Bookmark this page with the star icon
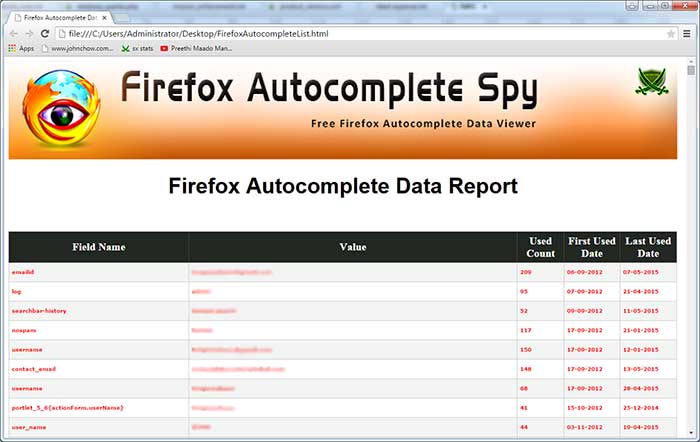The image size is (700, 442). (671, 34)
